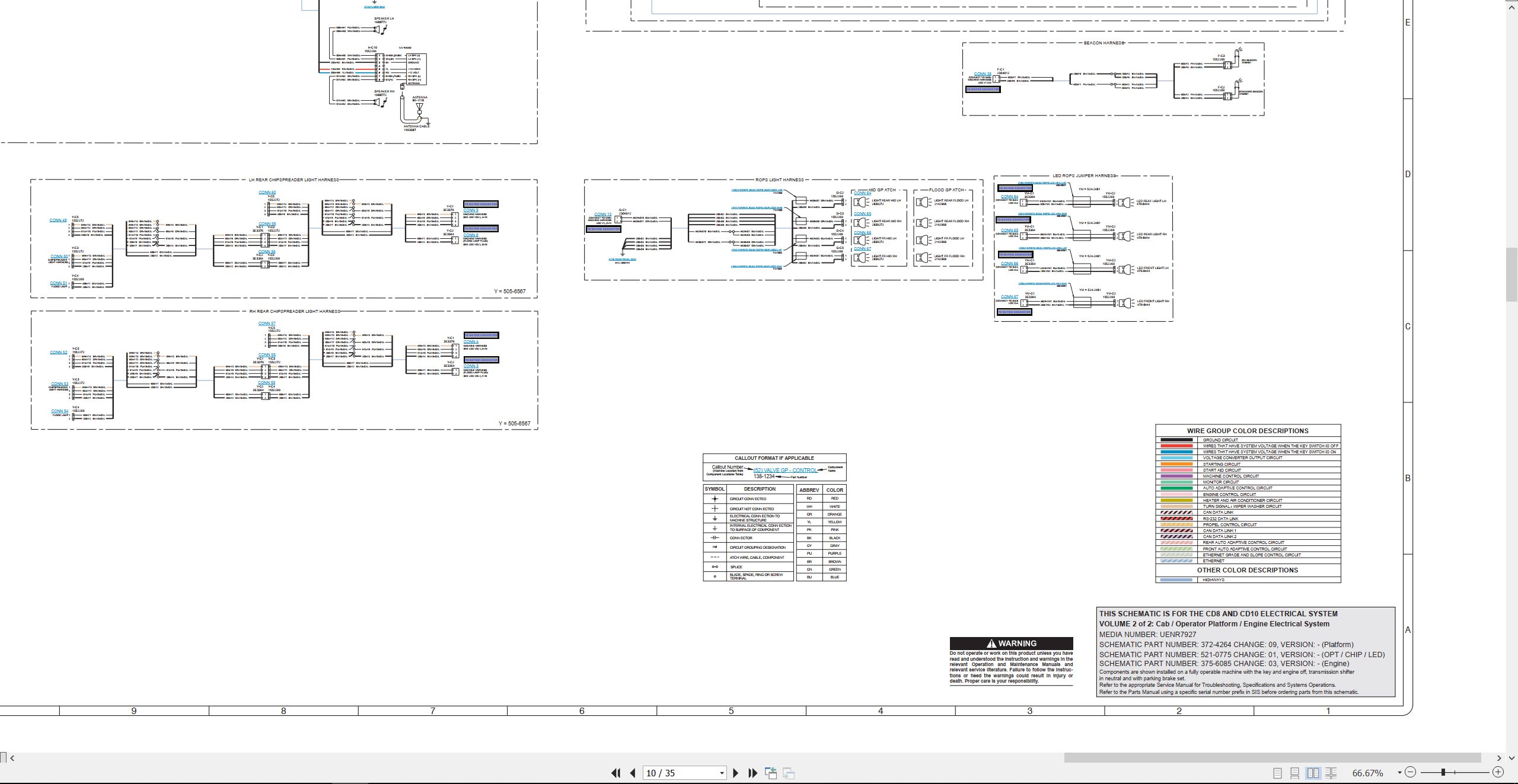Click (52) VALVE GP - CONTROL callout link
The width and height of the screenshot is (1518, 784).
785,471
